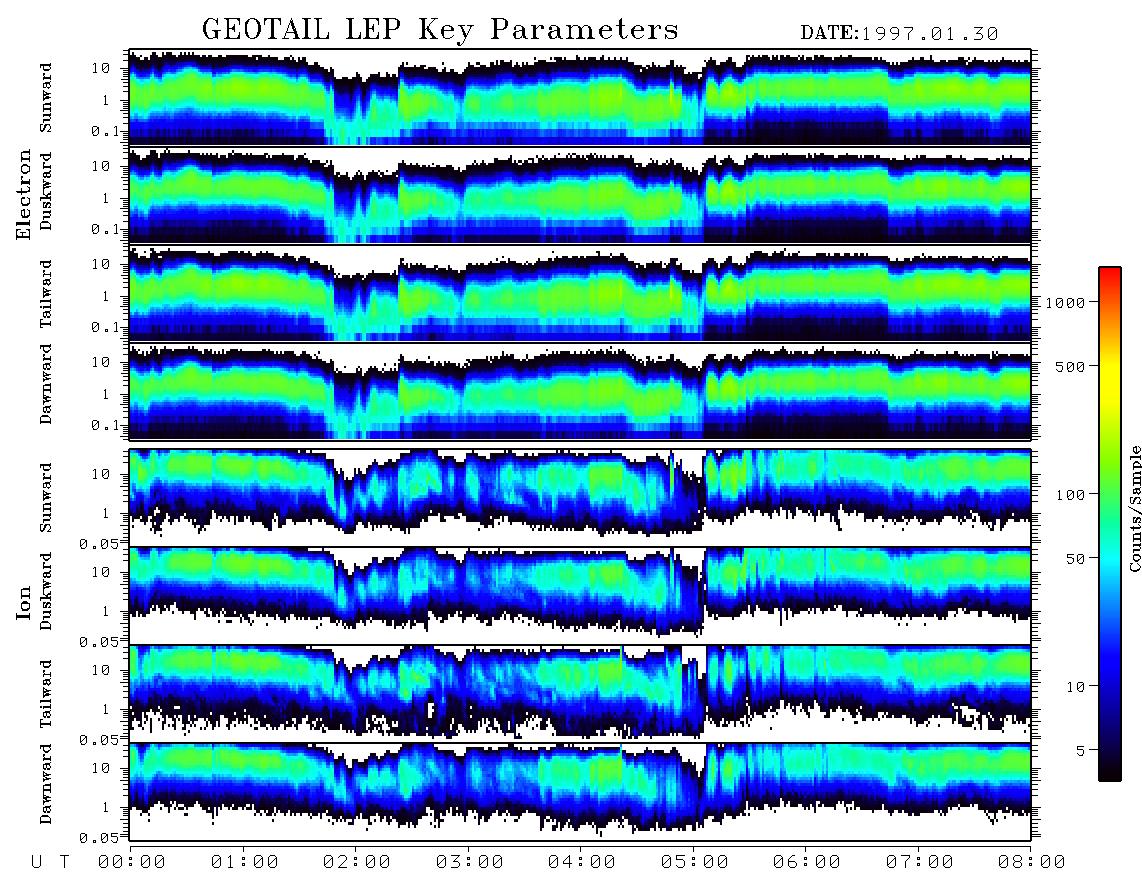The height and width of the screenshot is (880, 1142).
Task: Click the 0.1 tick of Electron Tailward axis
Action: [108, 328]
